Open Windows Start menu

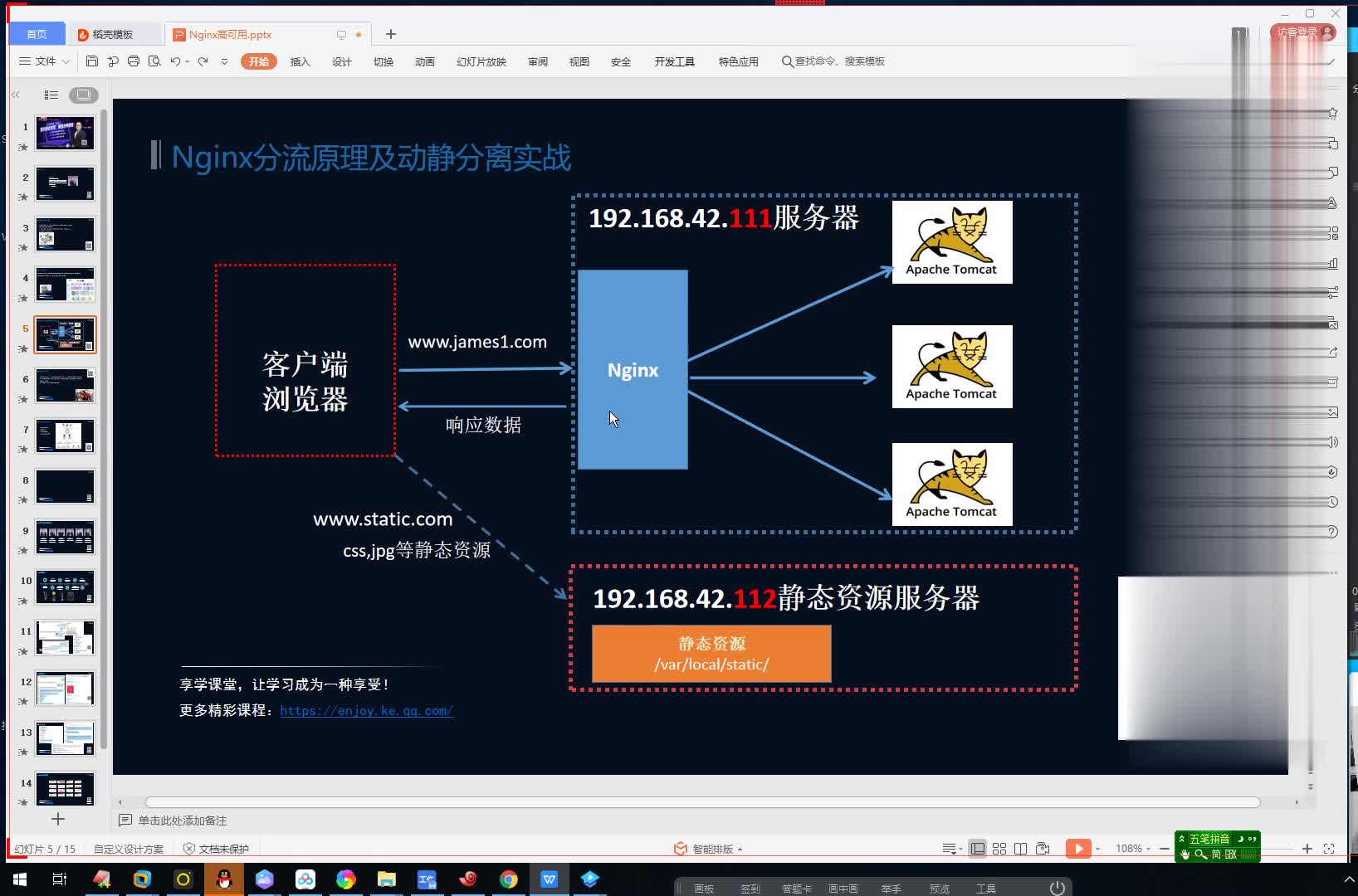[19, 879]
